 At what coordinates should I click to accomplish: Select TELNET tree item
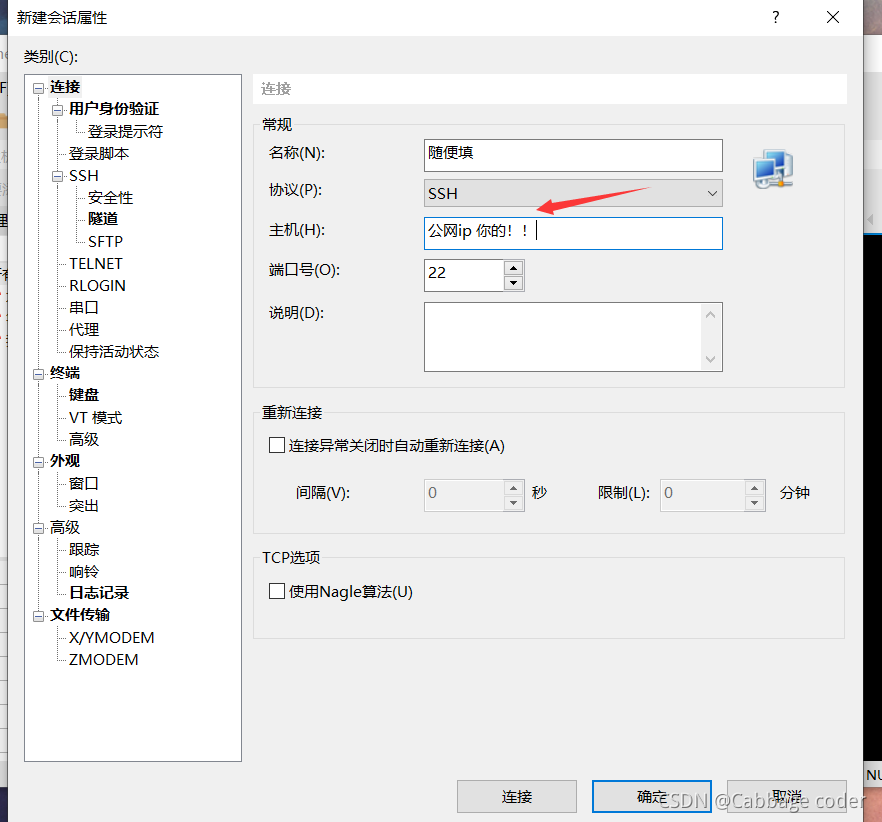pyautogui.click(x=96, y=264)
